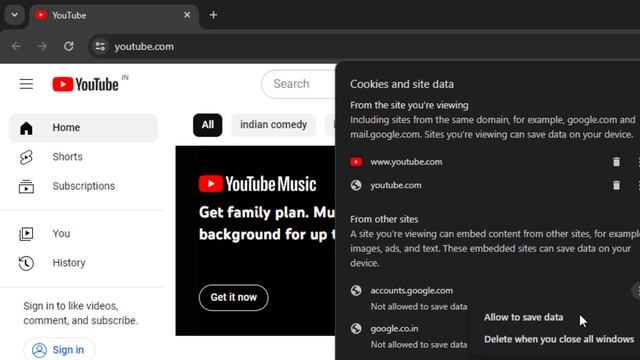Viewport: 640px width, 360px height.
Task: Select the All filter chip
Action: pos(207,125)
